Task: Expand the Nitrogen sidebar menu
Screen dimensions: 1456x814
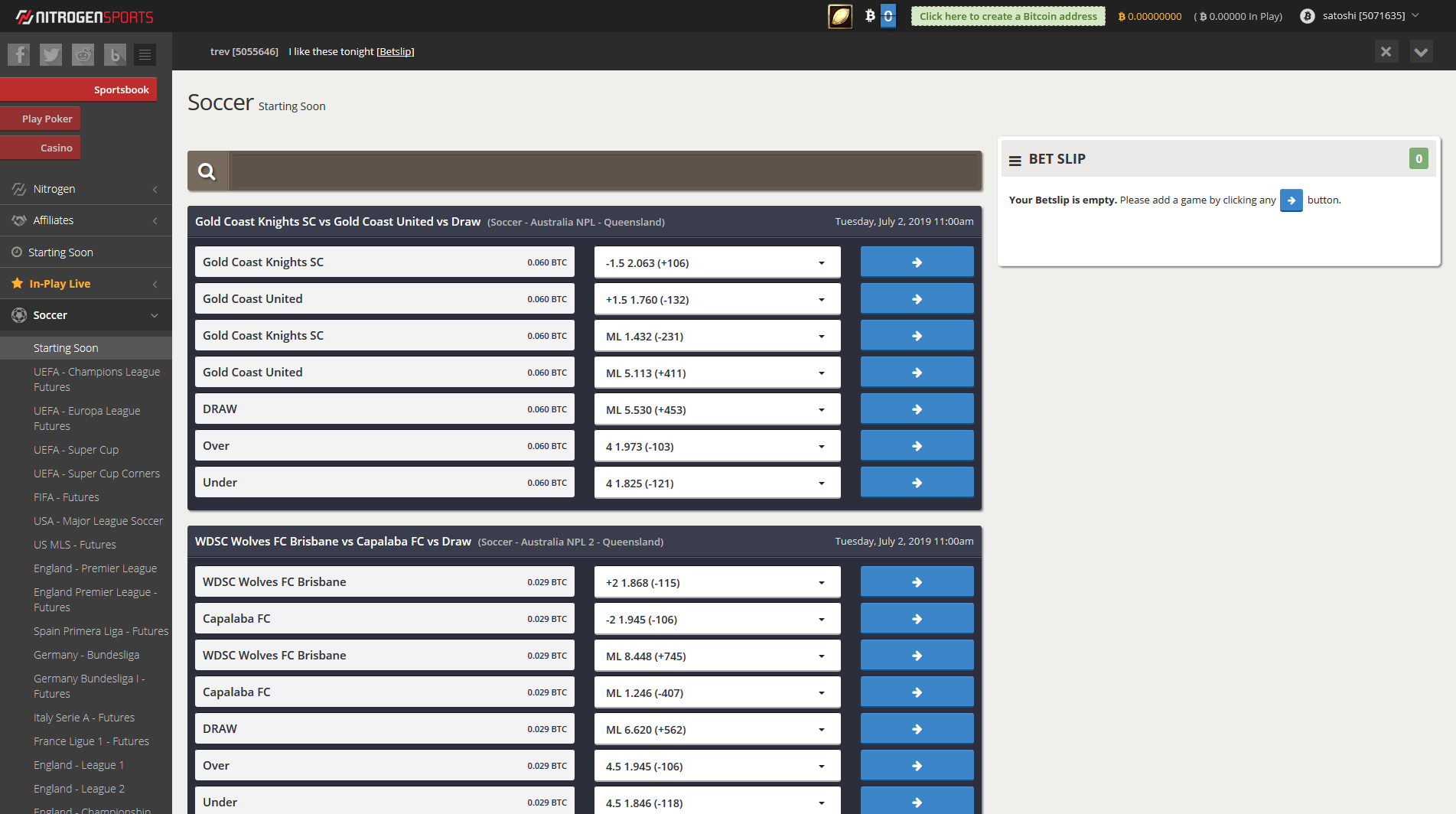Action: [86, 189]
